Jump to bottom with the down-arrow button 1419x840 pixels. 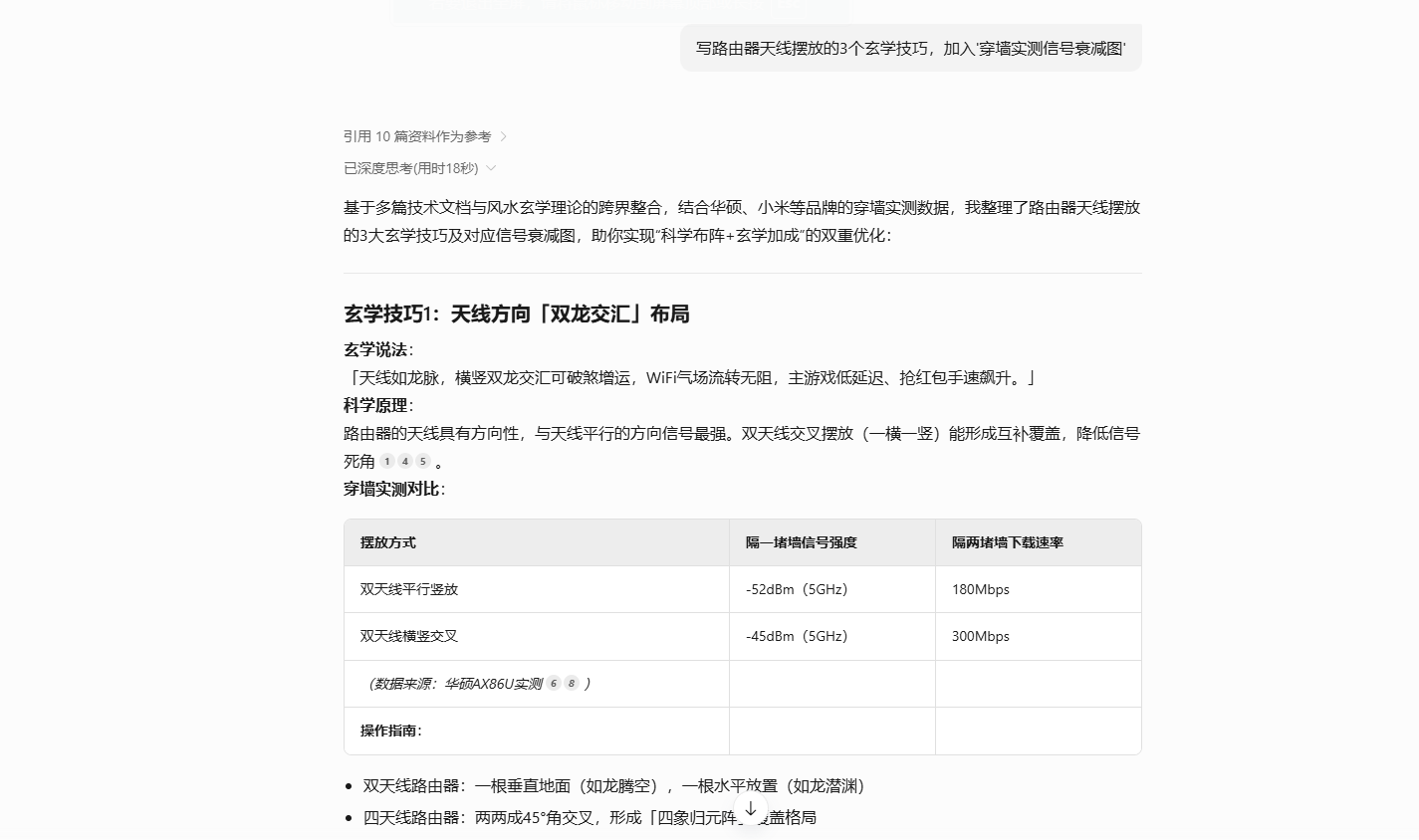[751, 809]
